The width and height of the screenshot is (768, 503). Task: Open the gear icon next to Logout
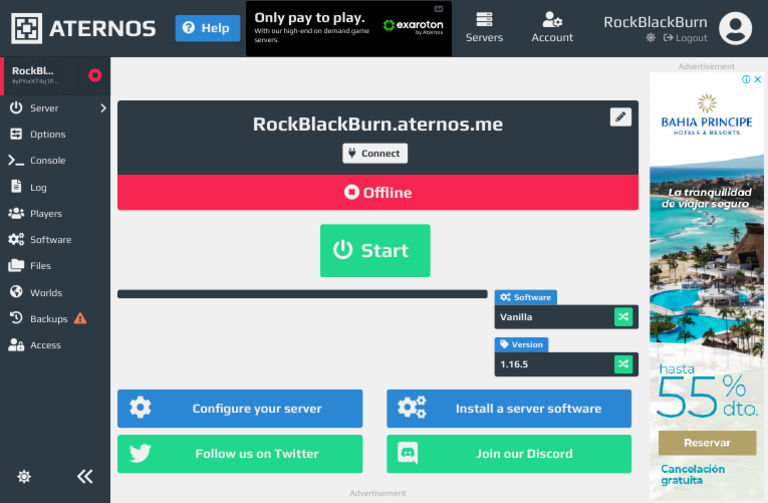pos(650,38)
